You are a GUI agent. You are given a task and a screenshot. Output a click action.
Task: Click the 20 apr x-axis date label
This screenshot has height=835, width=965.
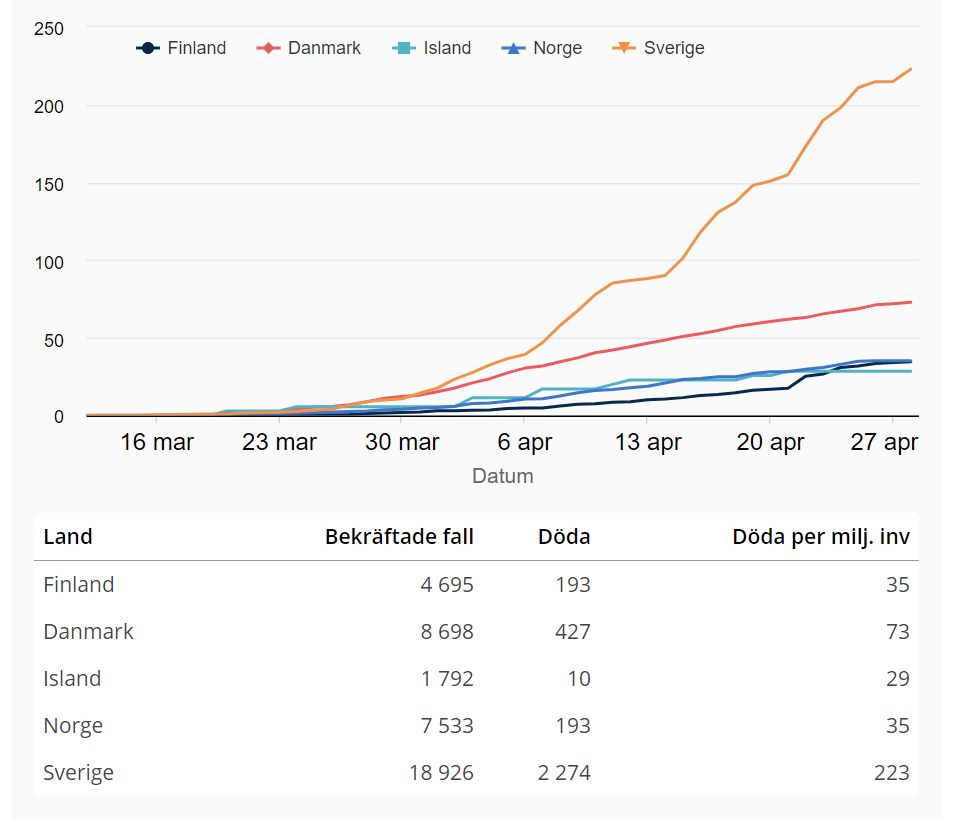(x=771, y=442)
